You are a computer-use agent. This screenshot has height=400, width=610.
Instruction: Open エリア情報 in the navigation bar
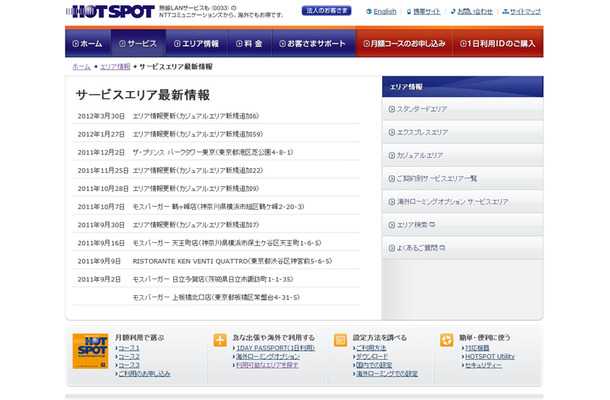[x=197, y=44]
